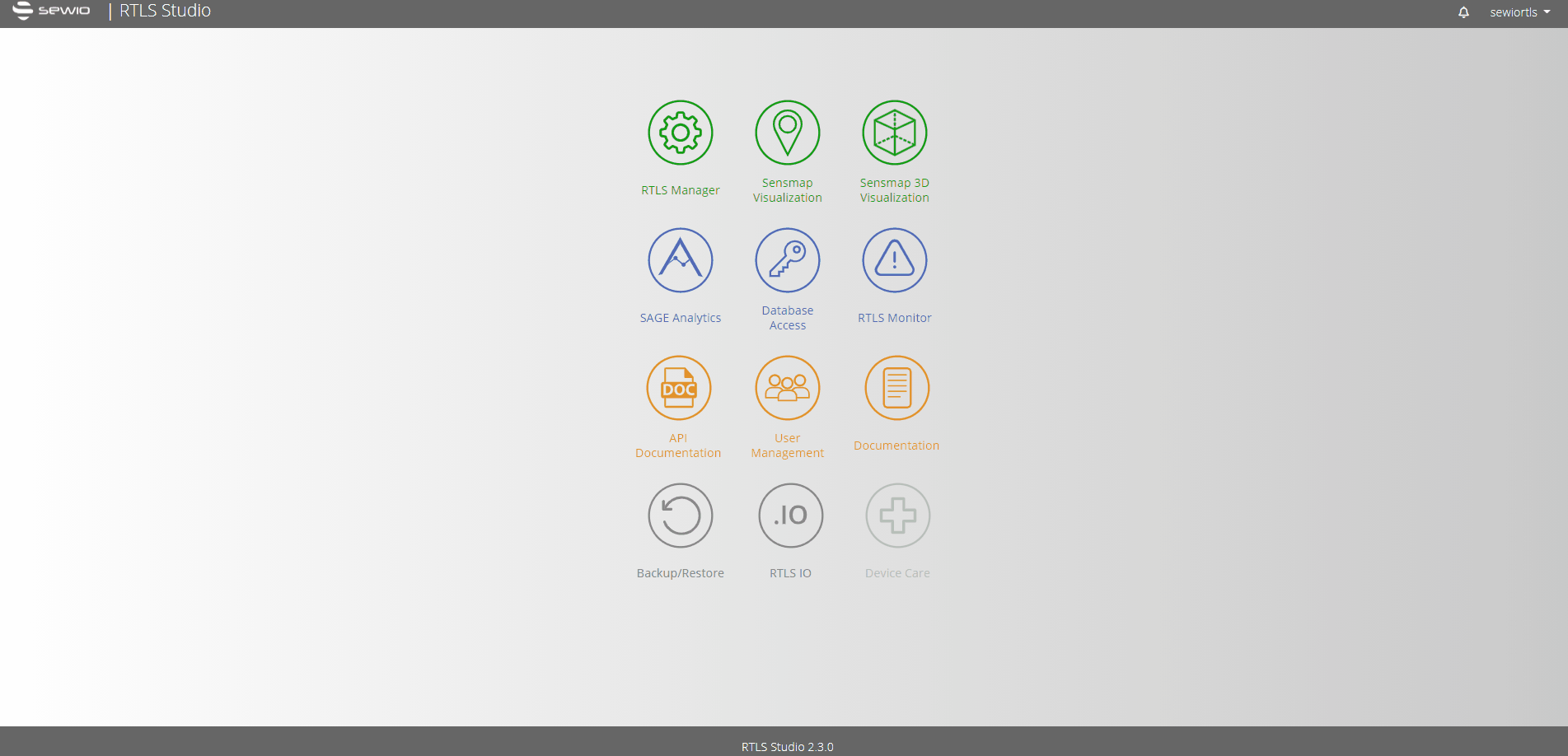Open the RTLS Manager gear icon

681,133
